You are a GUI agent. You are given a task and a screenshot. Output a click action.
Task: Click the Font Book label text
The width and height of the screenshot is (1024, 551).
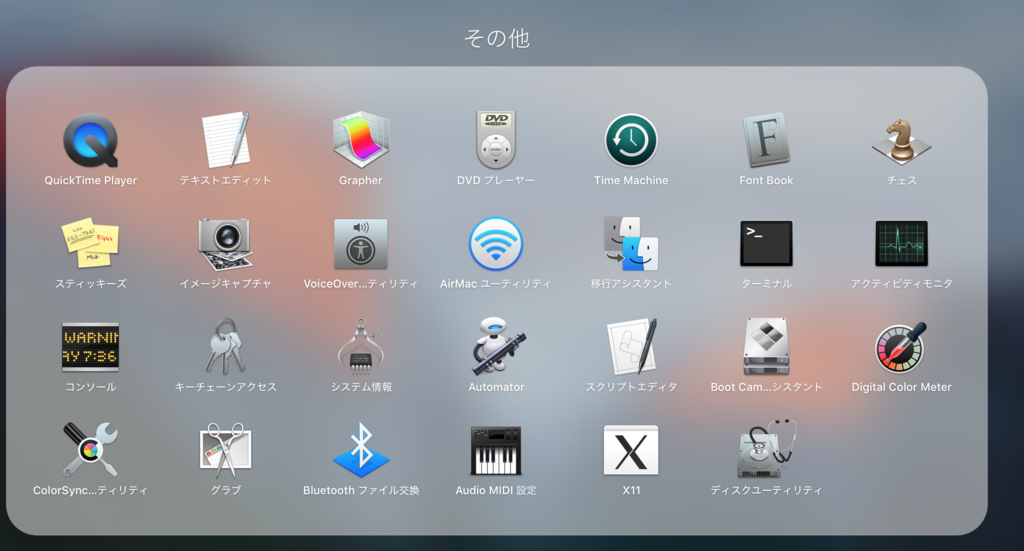[x=766, y=181]
